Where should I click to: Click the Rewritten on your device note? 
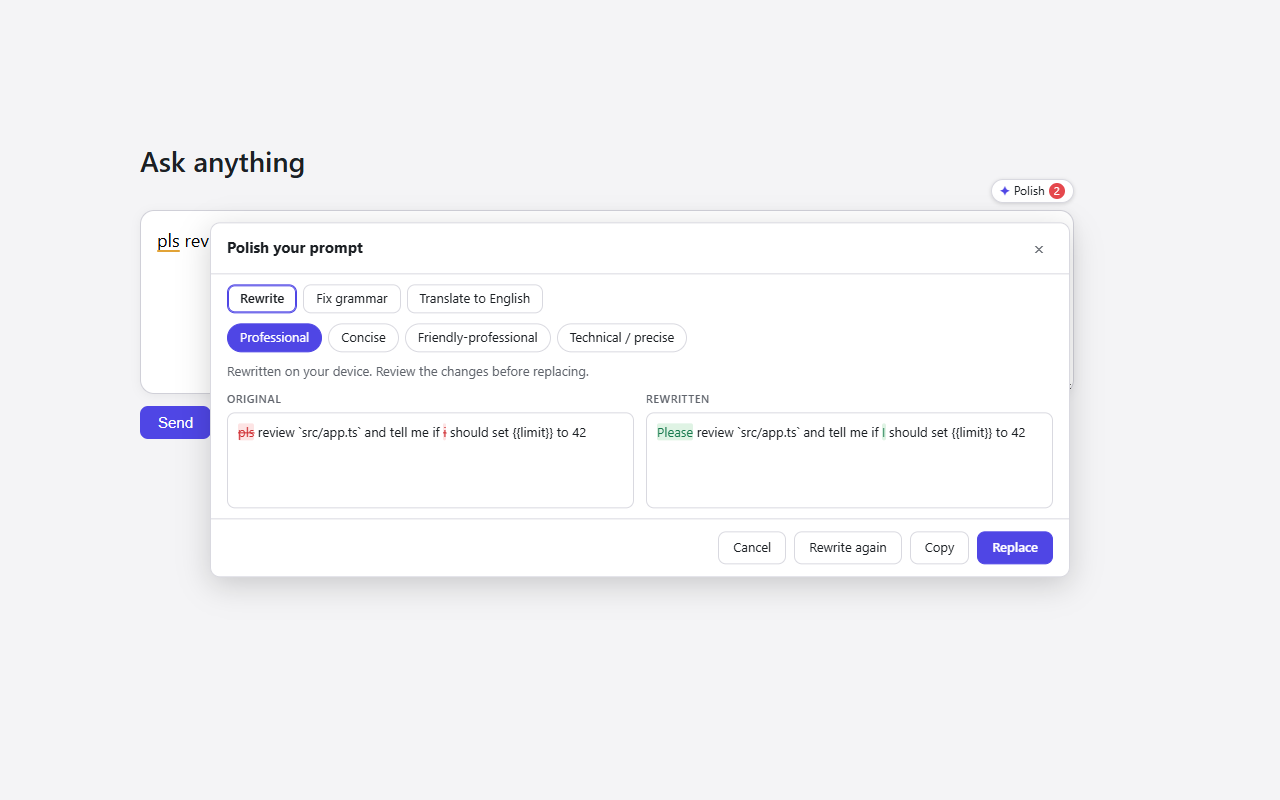tap(408, 372)
